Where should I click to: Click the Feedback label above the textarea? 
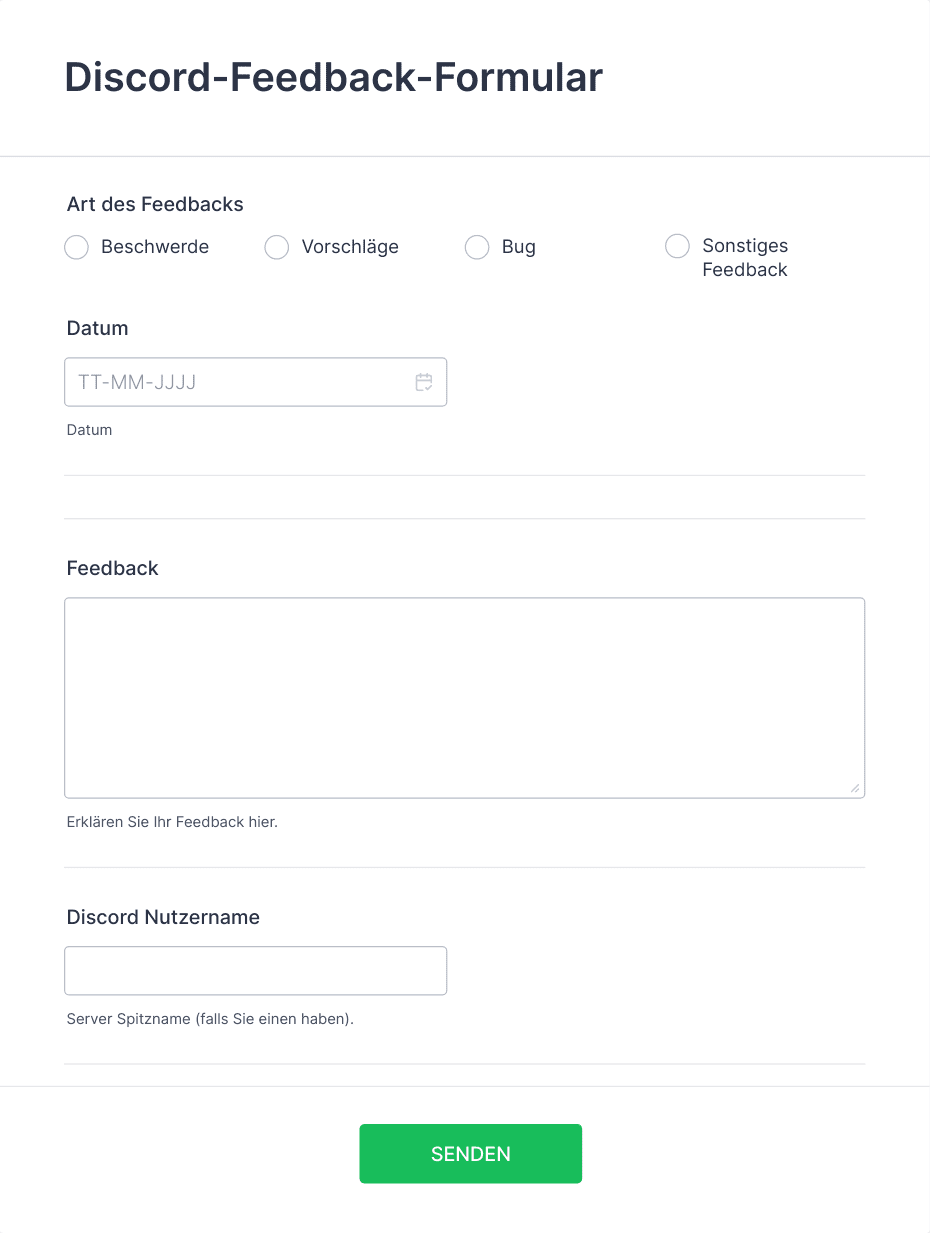[112, 568]
